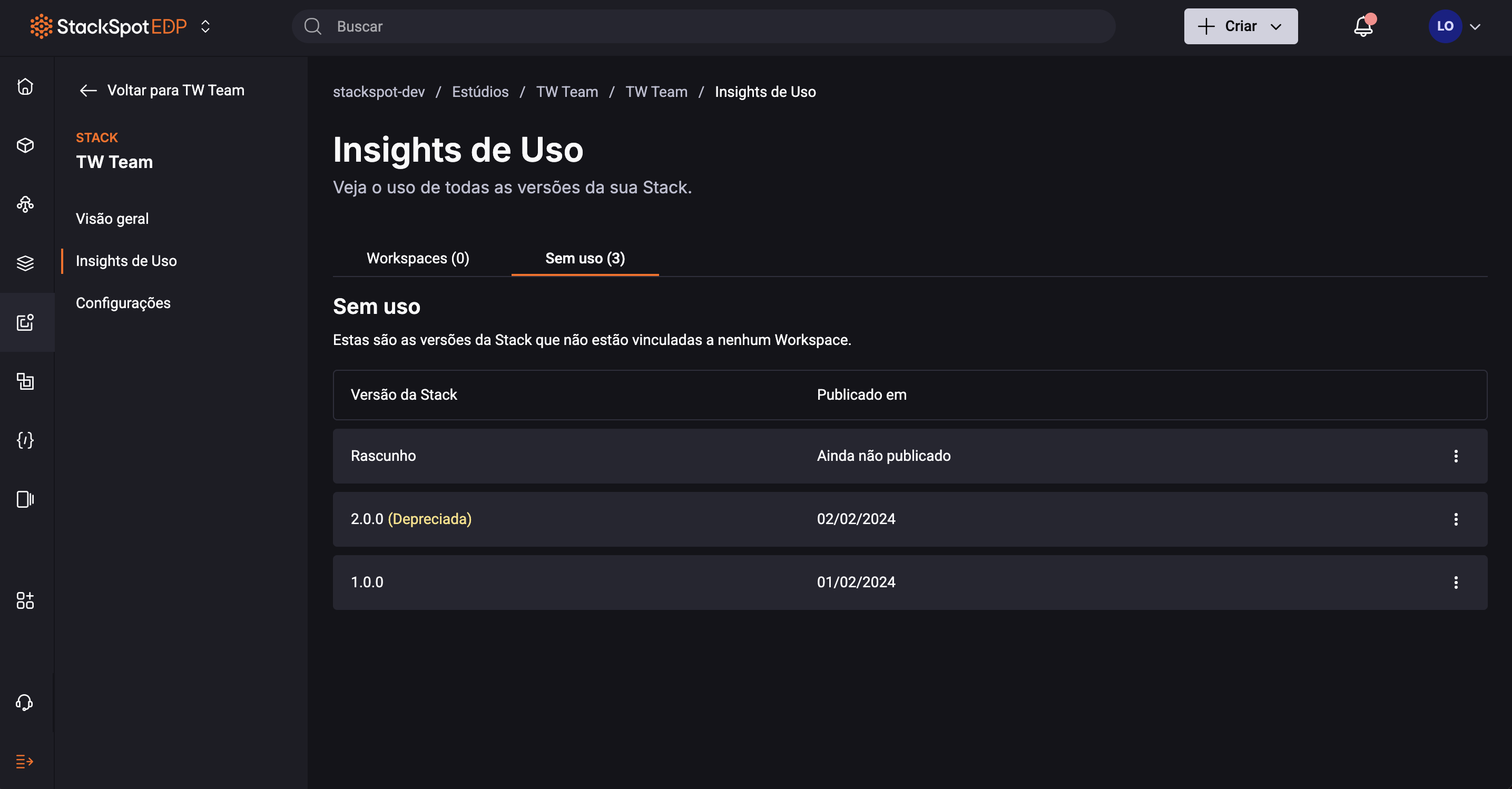The width and height of the screenshot is (1512, 789).
Task: Open three-dot menu for version 1.0.0
Action: [1456, 583]
